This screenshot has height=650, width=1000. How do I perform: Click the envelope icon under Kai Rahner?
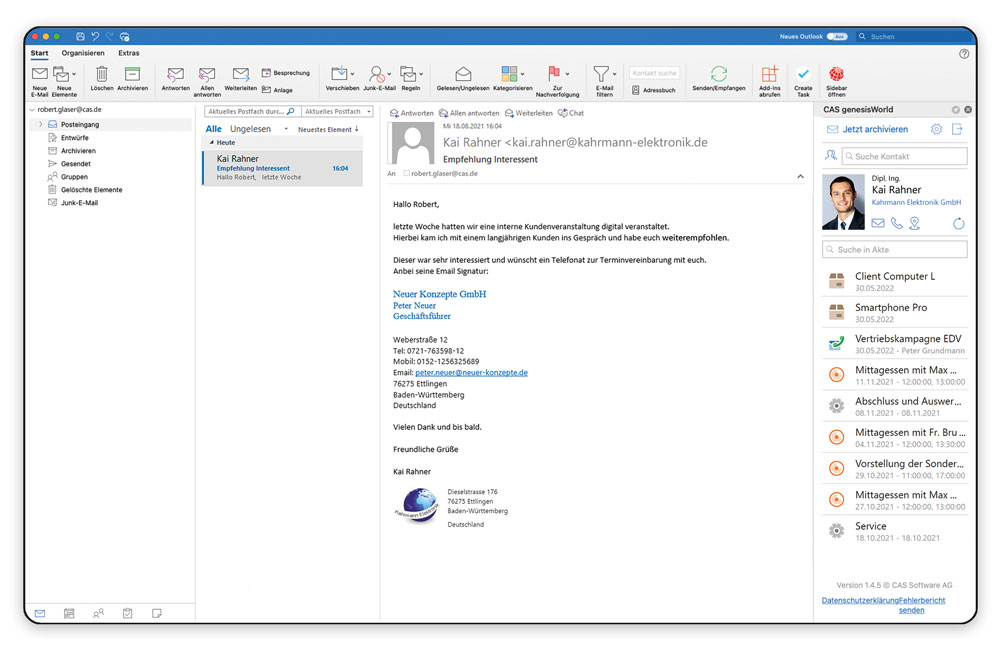pyautogui.click(x=878, y=223)
